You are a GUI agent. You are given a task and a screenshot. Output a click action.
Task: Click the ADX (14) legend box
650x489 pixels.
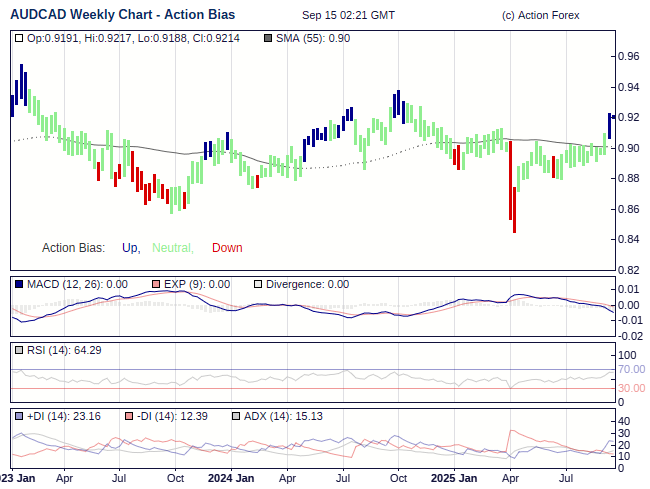click(236, 416)
